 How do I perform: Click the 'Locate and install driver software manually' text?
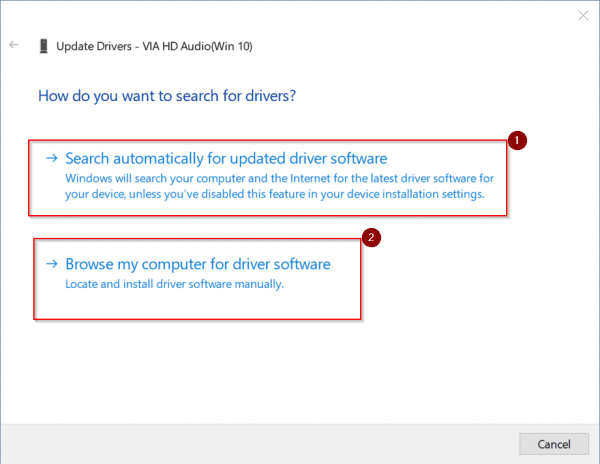coord(175,284)
